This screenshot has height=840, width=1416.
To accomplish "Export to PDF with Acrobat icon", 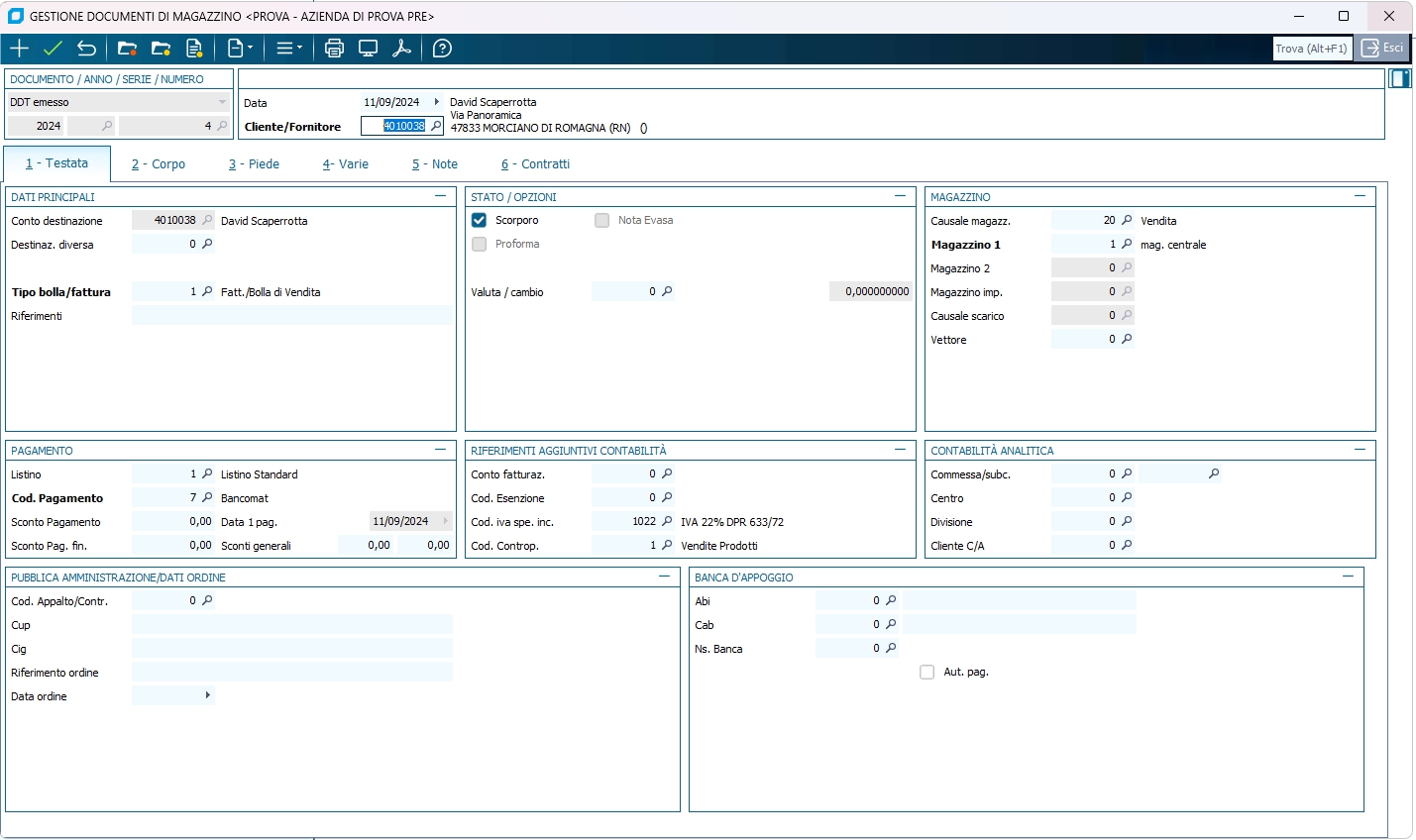I will click(401, 49).
